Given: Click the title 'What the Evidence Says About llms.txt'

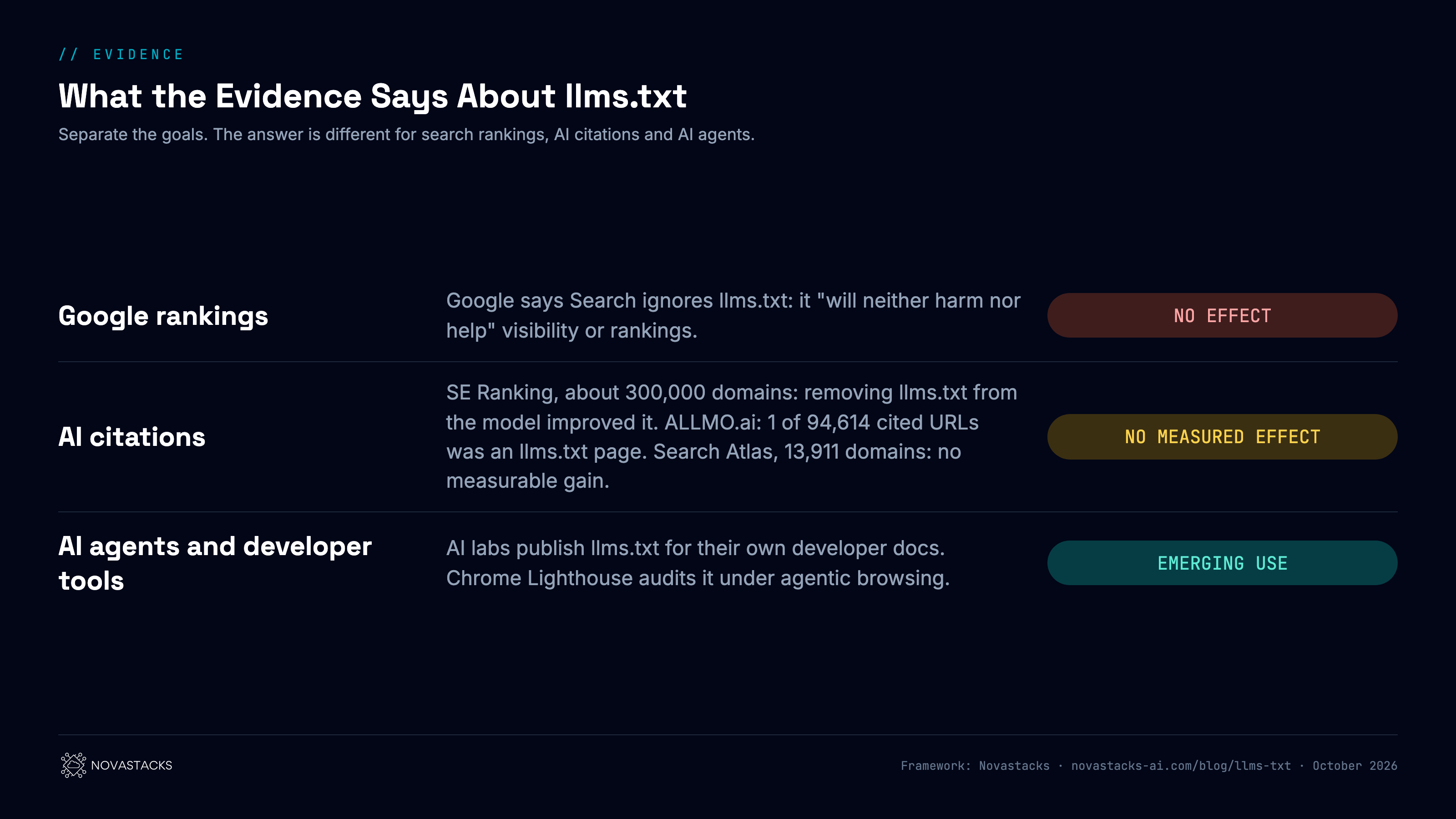Looking at the screenshot, I should pyautogui.click(x=373, y=96).
